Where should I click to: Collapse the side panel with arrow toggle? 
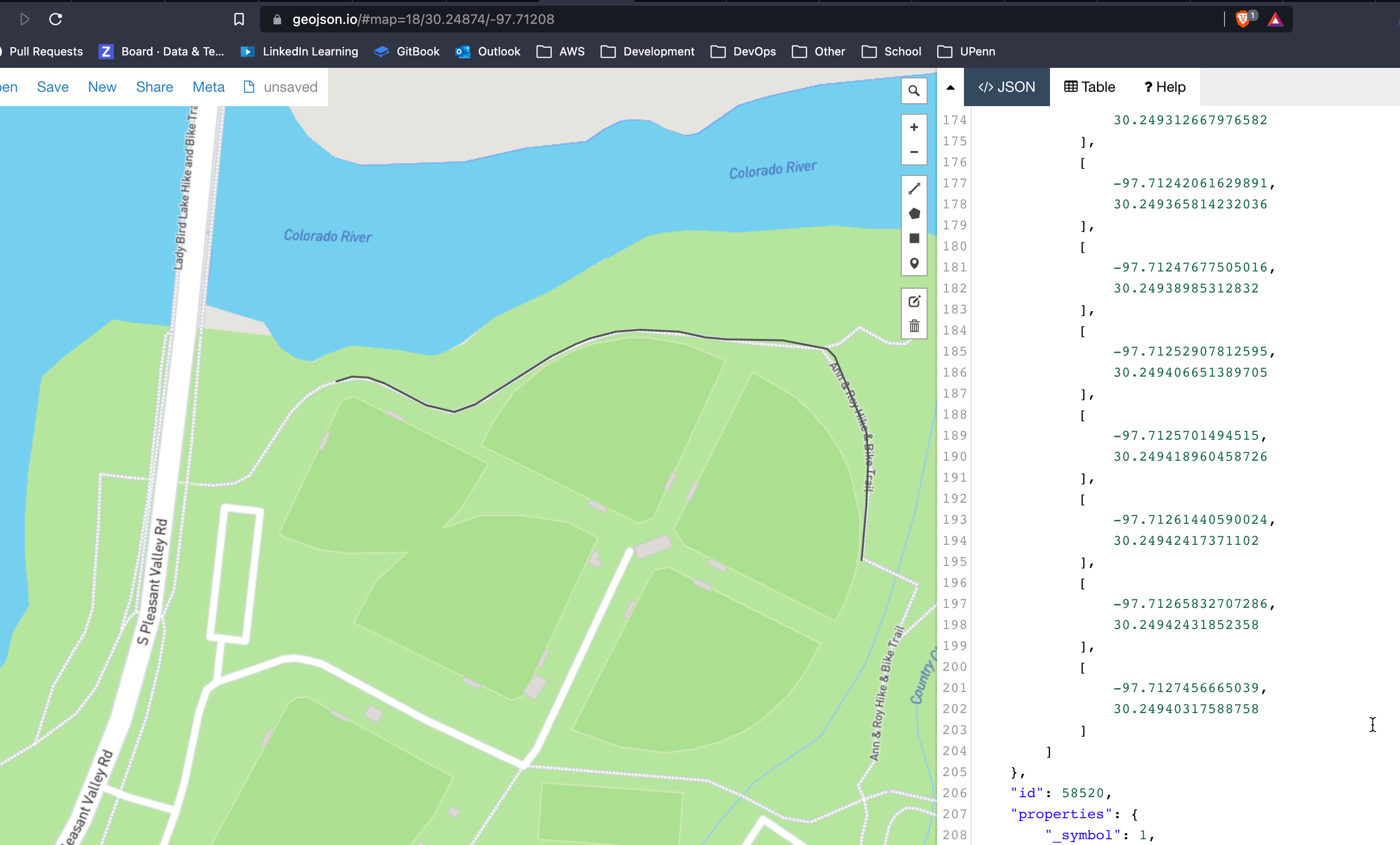(950, 87)
